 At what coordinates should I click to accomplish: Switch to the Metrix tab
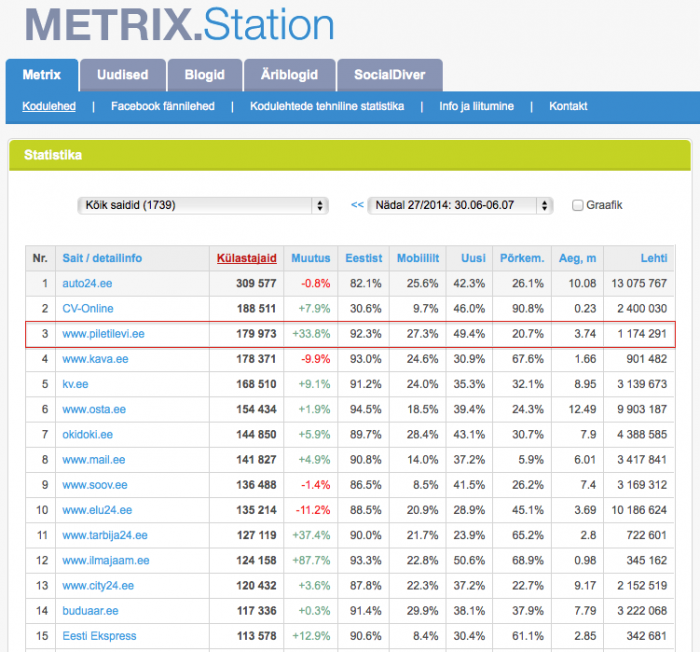click(x=42, y=75)
